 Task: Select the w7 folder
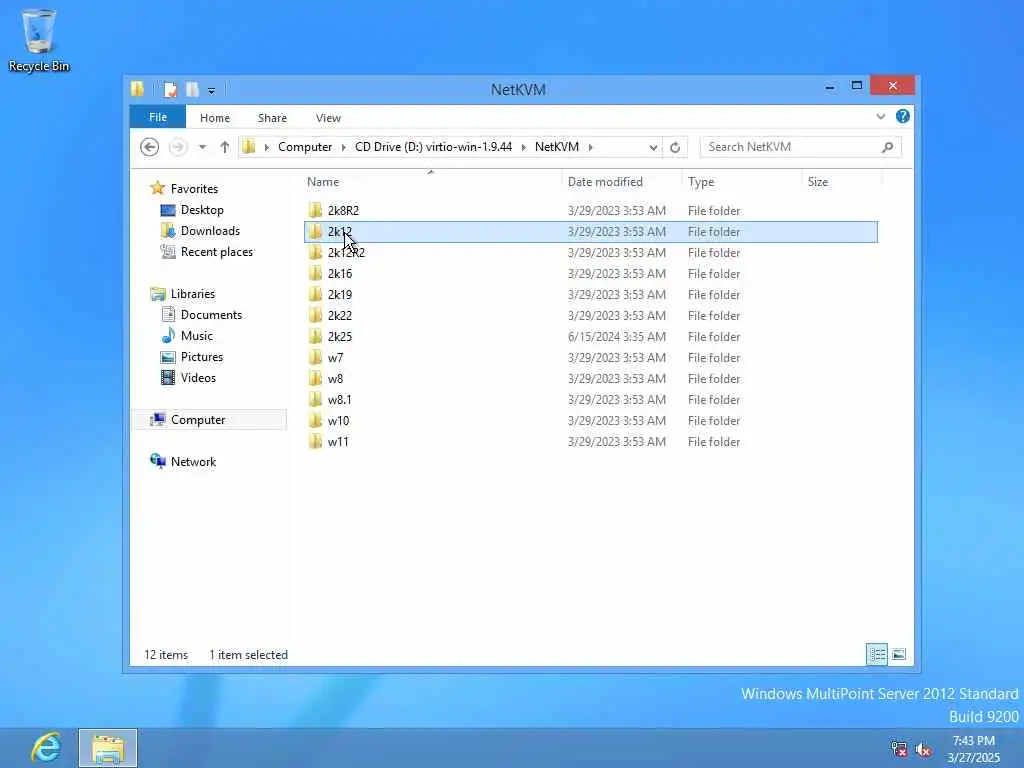coord(335,358)
